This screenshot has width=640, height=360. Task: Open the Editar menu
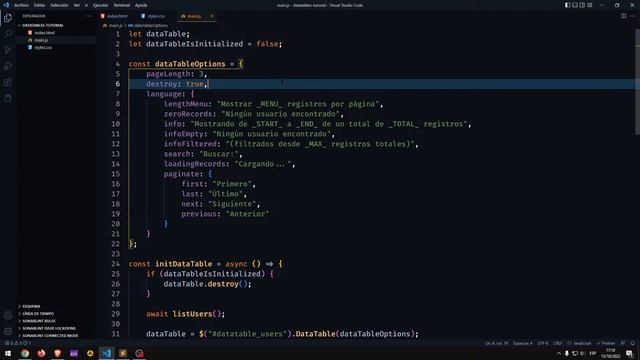40,5
